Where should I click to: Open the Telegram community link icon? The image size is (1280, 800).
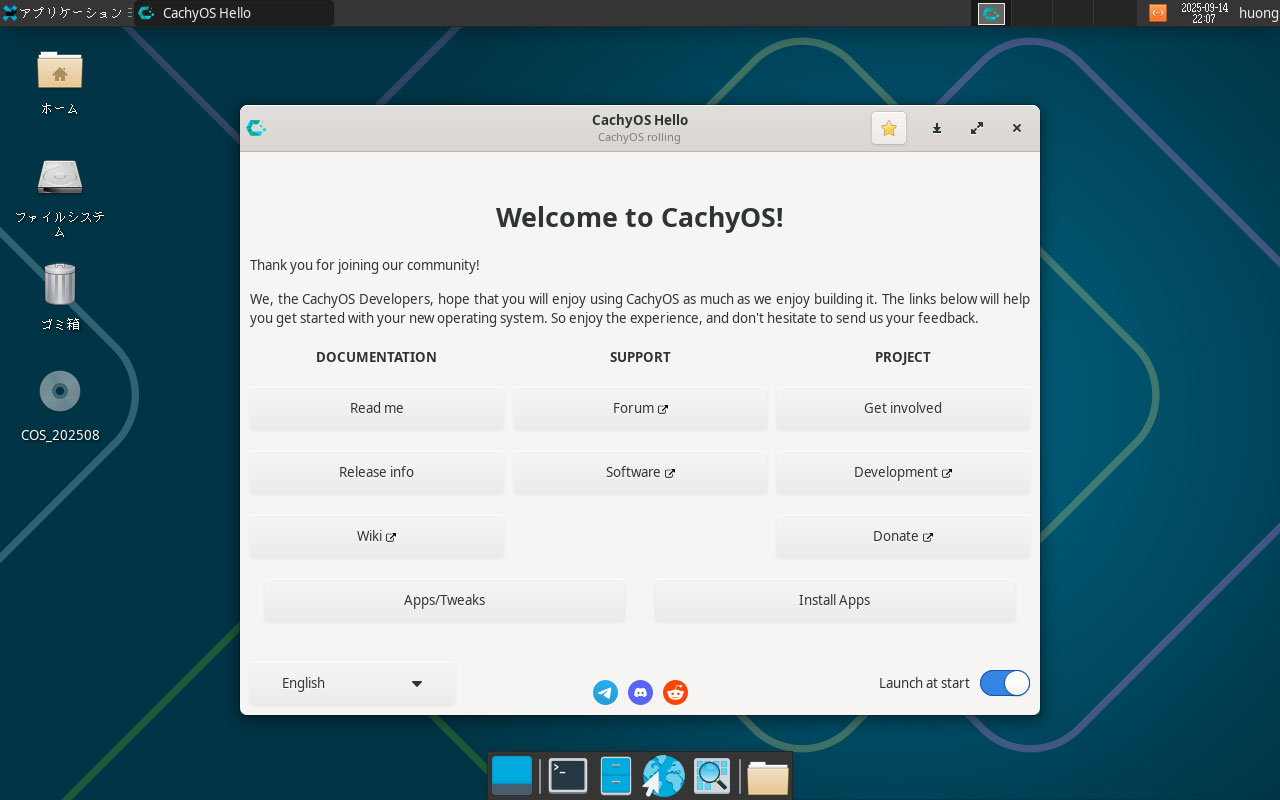point(605,692)
